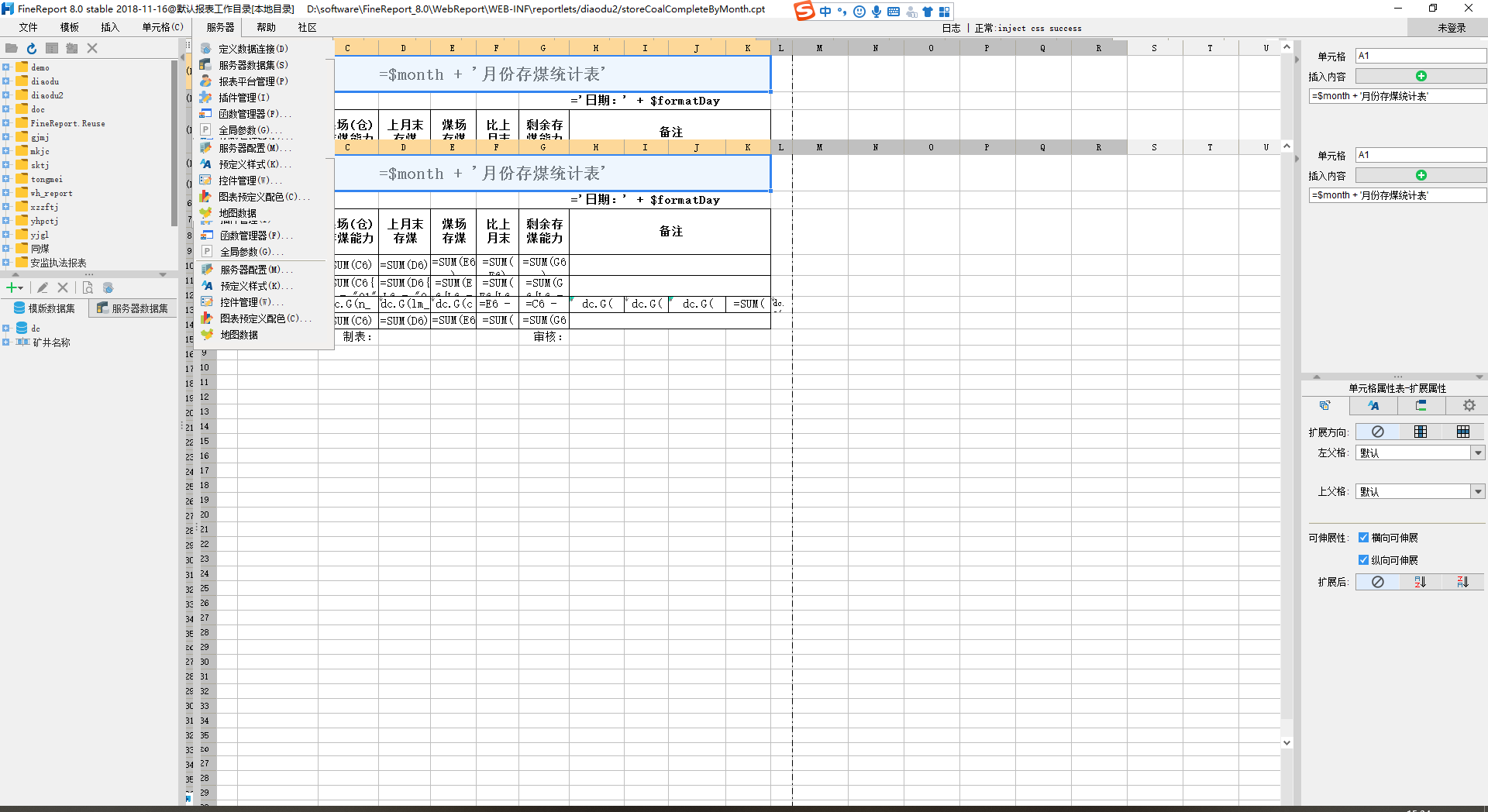The image size is (1488, 812).
Task: Click the Sogou microphone voice input icon
Action: 877,12
